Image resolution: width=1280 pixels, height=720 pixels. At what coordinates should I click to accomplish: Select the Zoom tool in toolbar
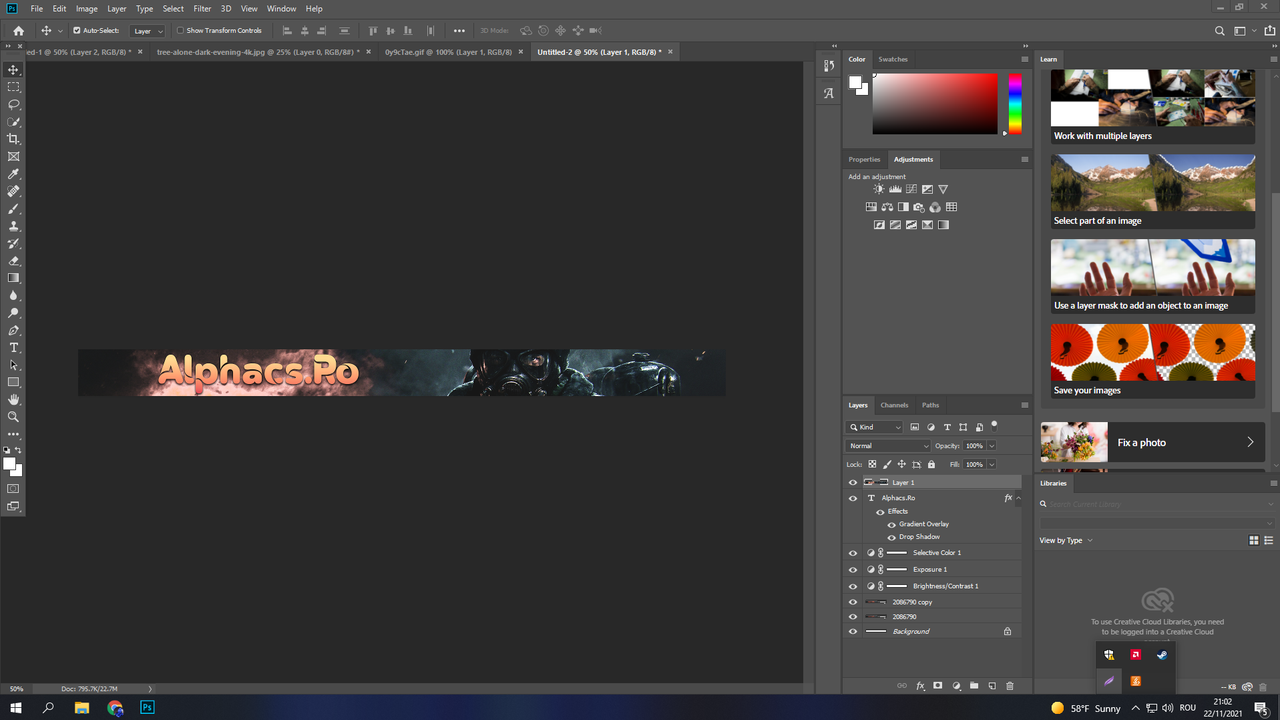(13, 417)
